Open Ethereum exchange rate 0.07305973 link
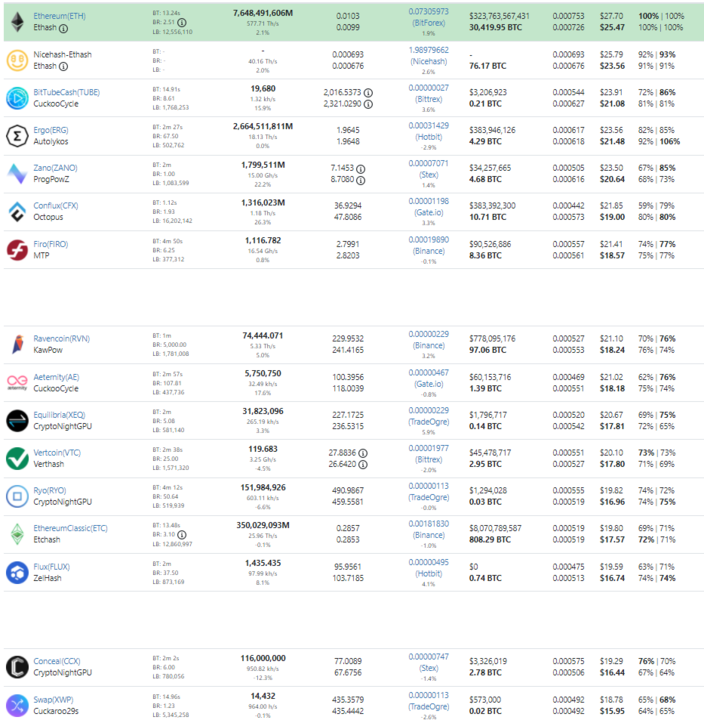 pos(428,11)
